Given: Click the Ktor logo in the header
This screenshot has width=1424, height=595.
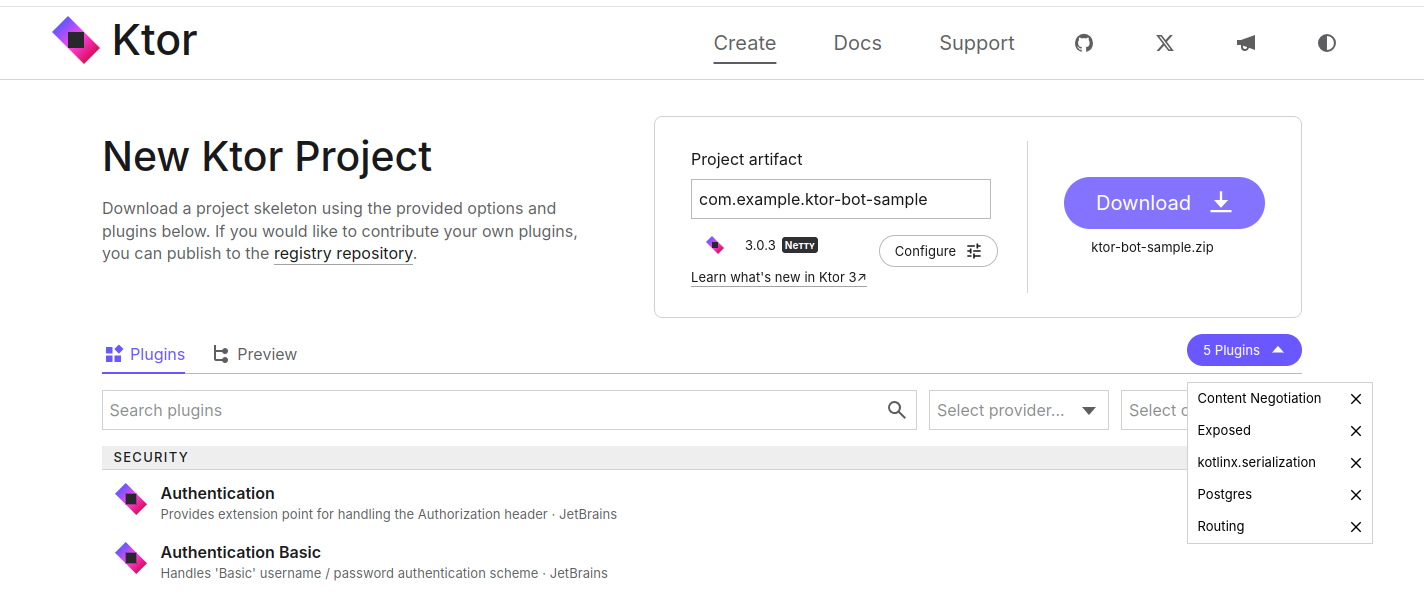Looking at the screenshot, I should tap(125, 40).
